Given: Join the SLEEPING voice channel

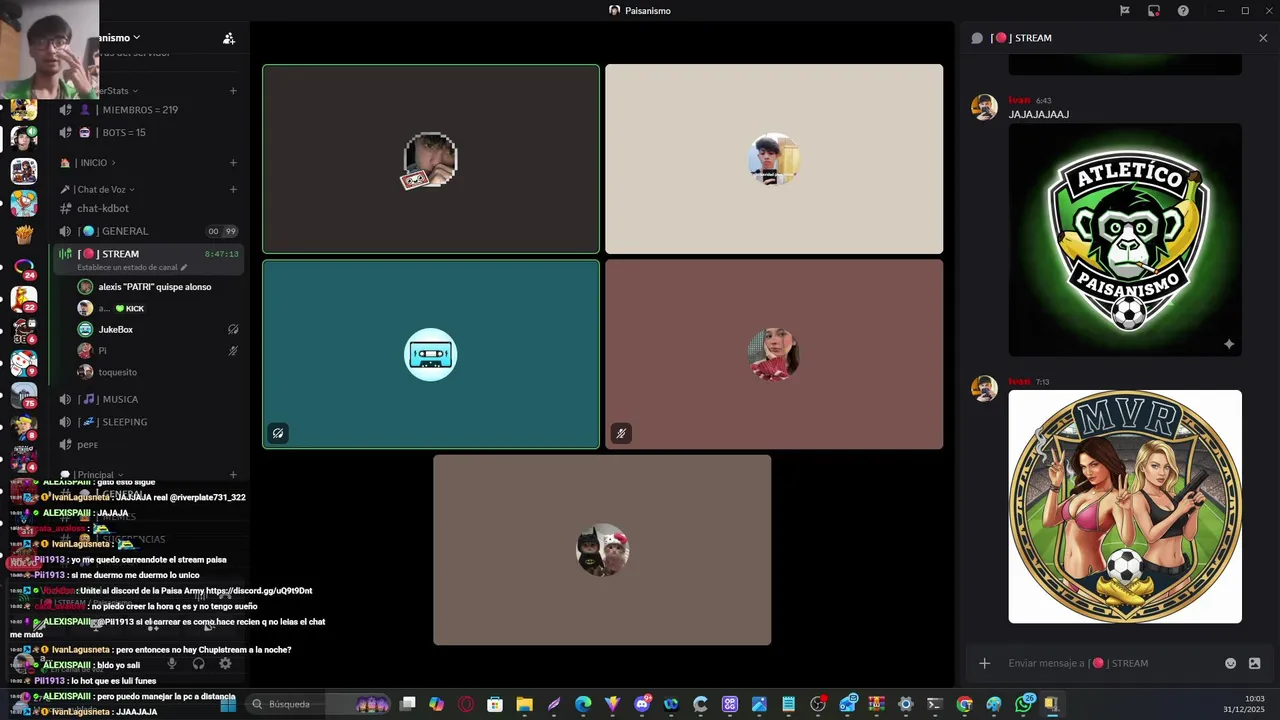Looking at the screenshot, I should tap(148, 422).
